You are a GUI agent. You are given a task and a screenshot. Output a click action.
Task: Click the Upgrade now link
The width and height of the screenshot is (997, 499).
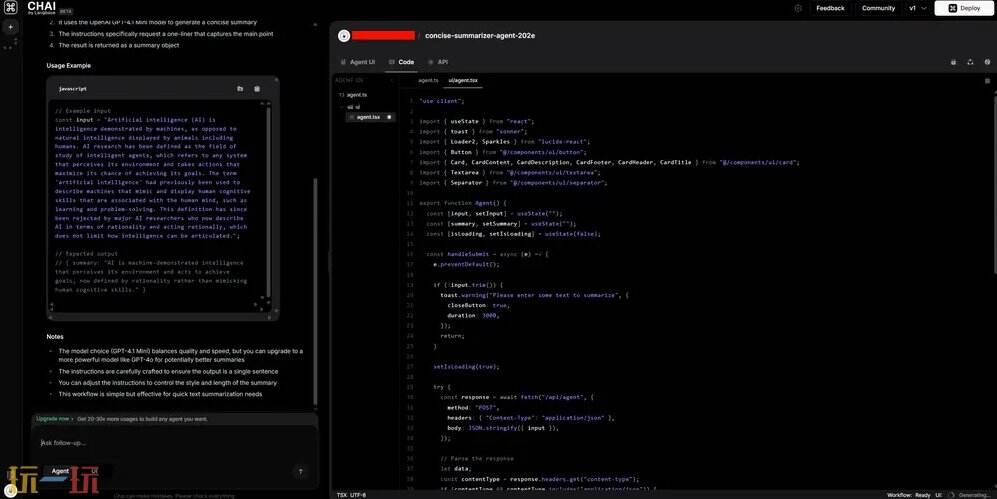coord(53,419)
